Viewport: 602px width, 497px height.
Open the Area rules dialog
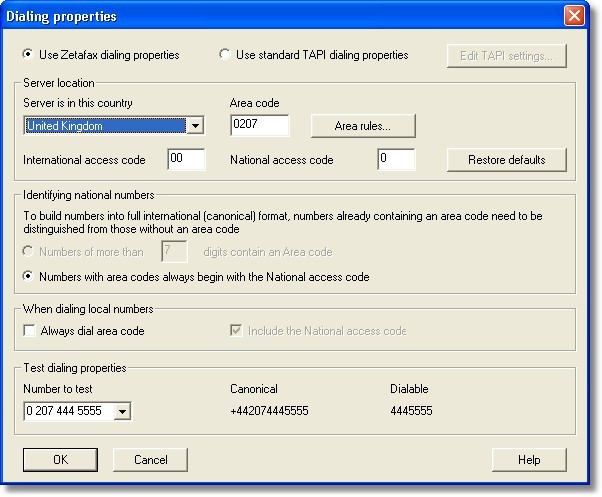click(362, 126)
